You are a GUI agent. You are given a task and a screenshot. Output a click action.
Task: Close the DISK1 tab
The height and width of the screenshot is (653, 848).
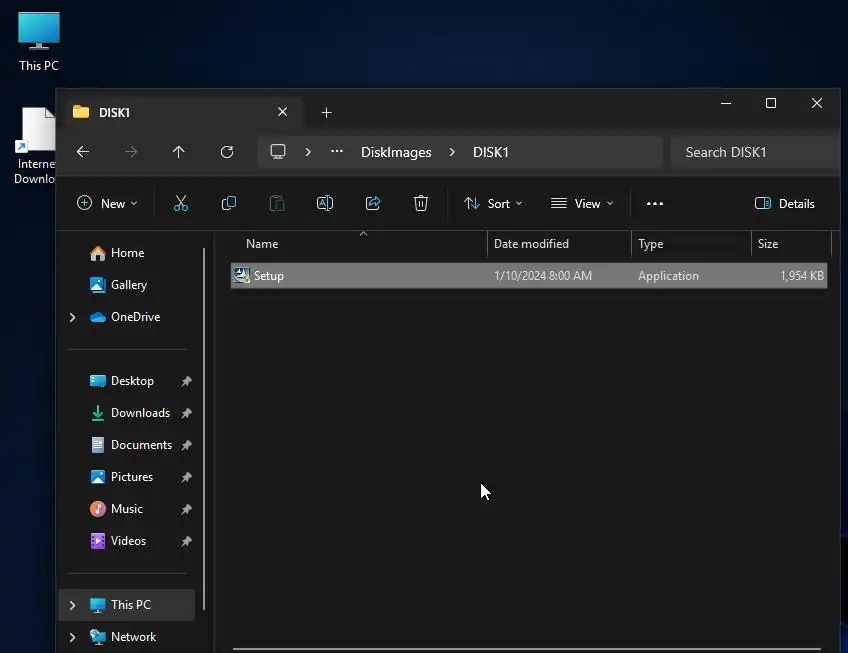282,112
